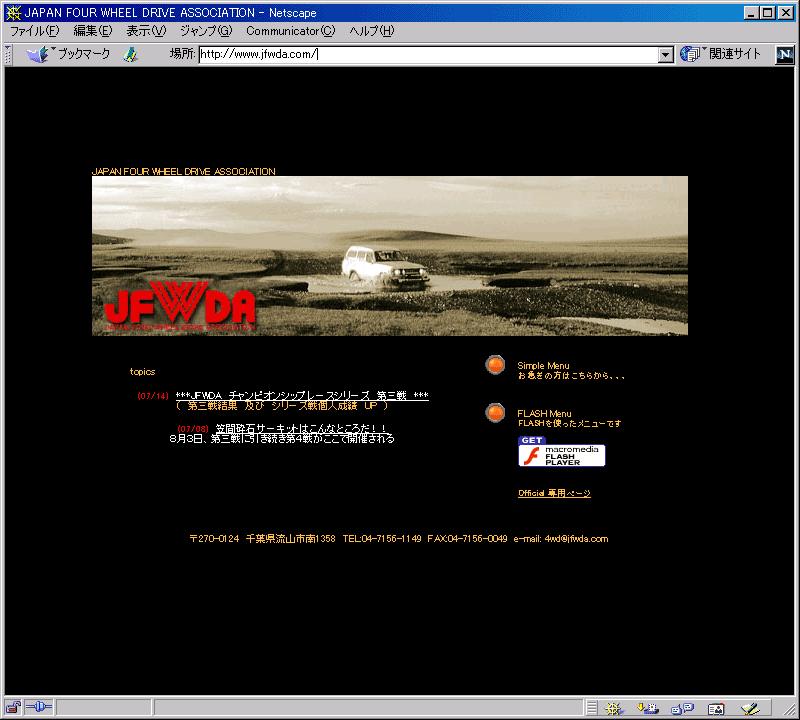Click the red JFWDA logo
800x720 pixels.
(180, 306)
